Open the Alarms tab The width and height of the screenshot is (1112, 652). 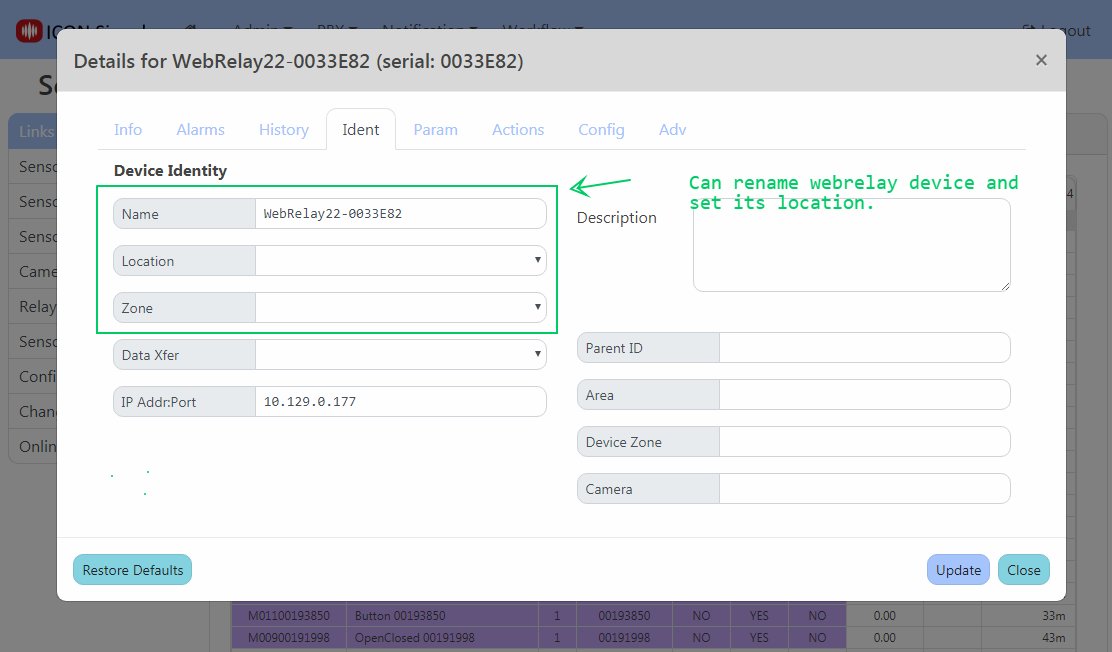(200, 130)
